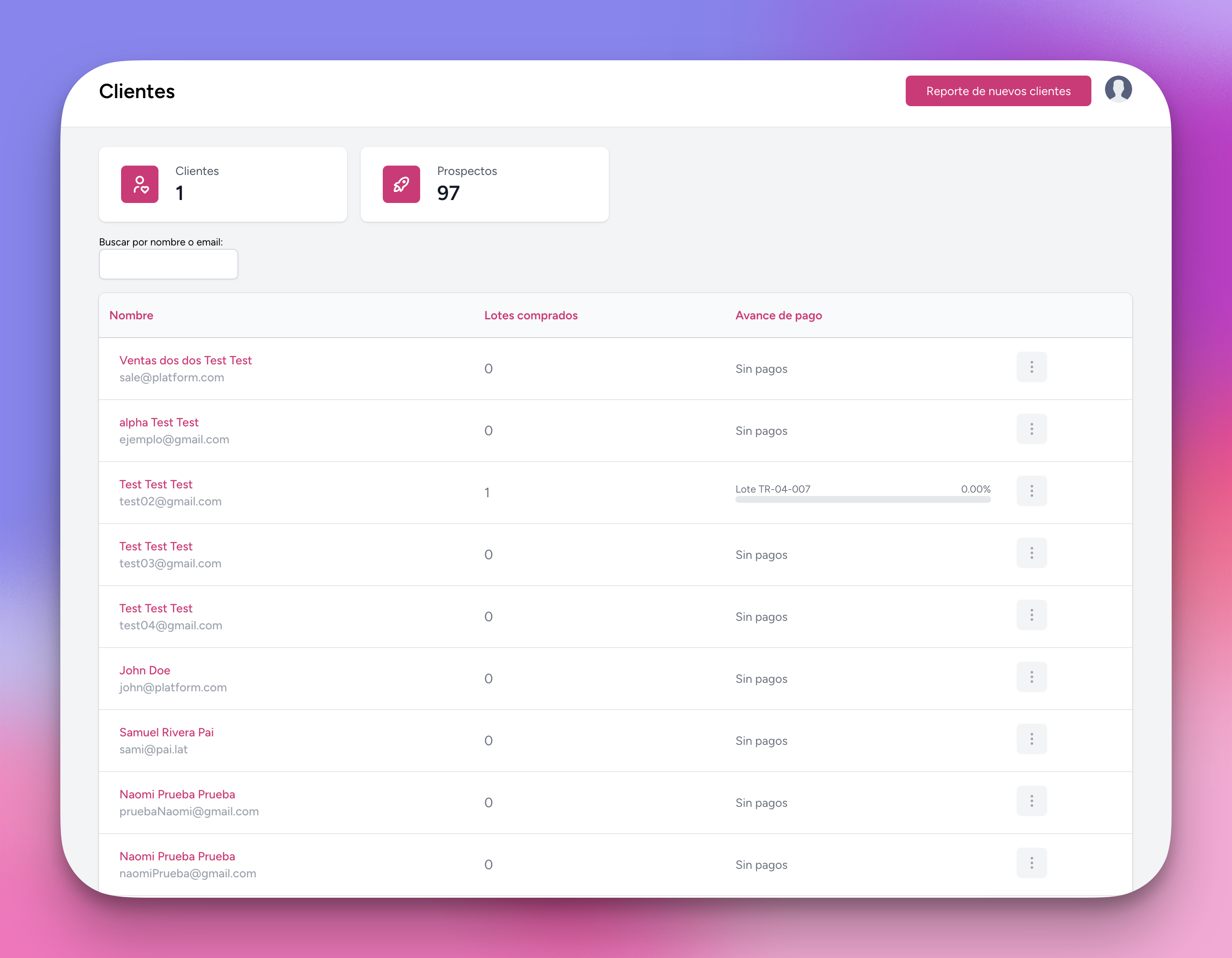Focus the search by name or email field

168,265
